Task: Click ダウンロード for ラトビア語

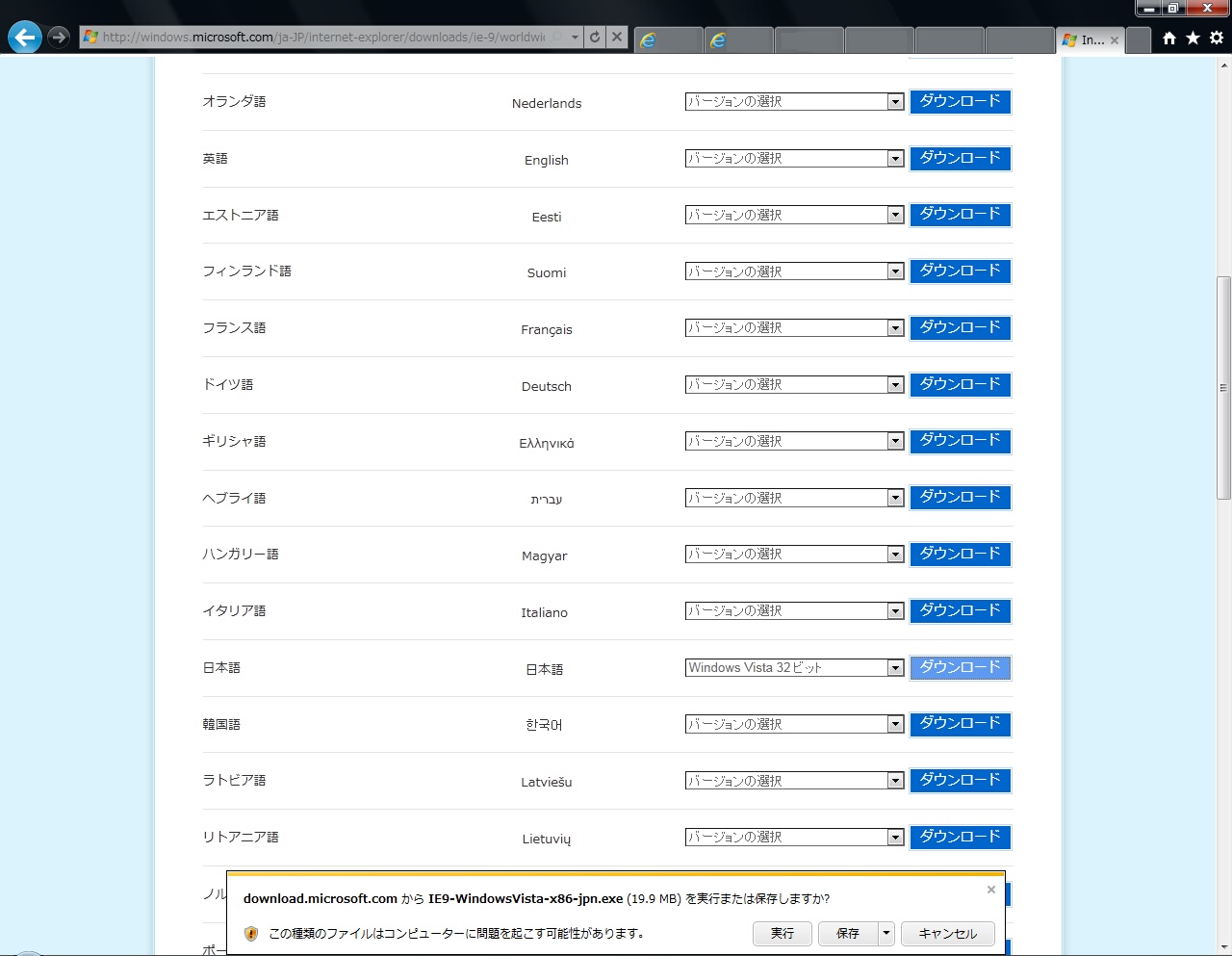Action: 961,780
